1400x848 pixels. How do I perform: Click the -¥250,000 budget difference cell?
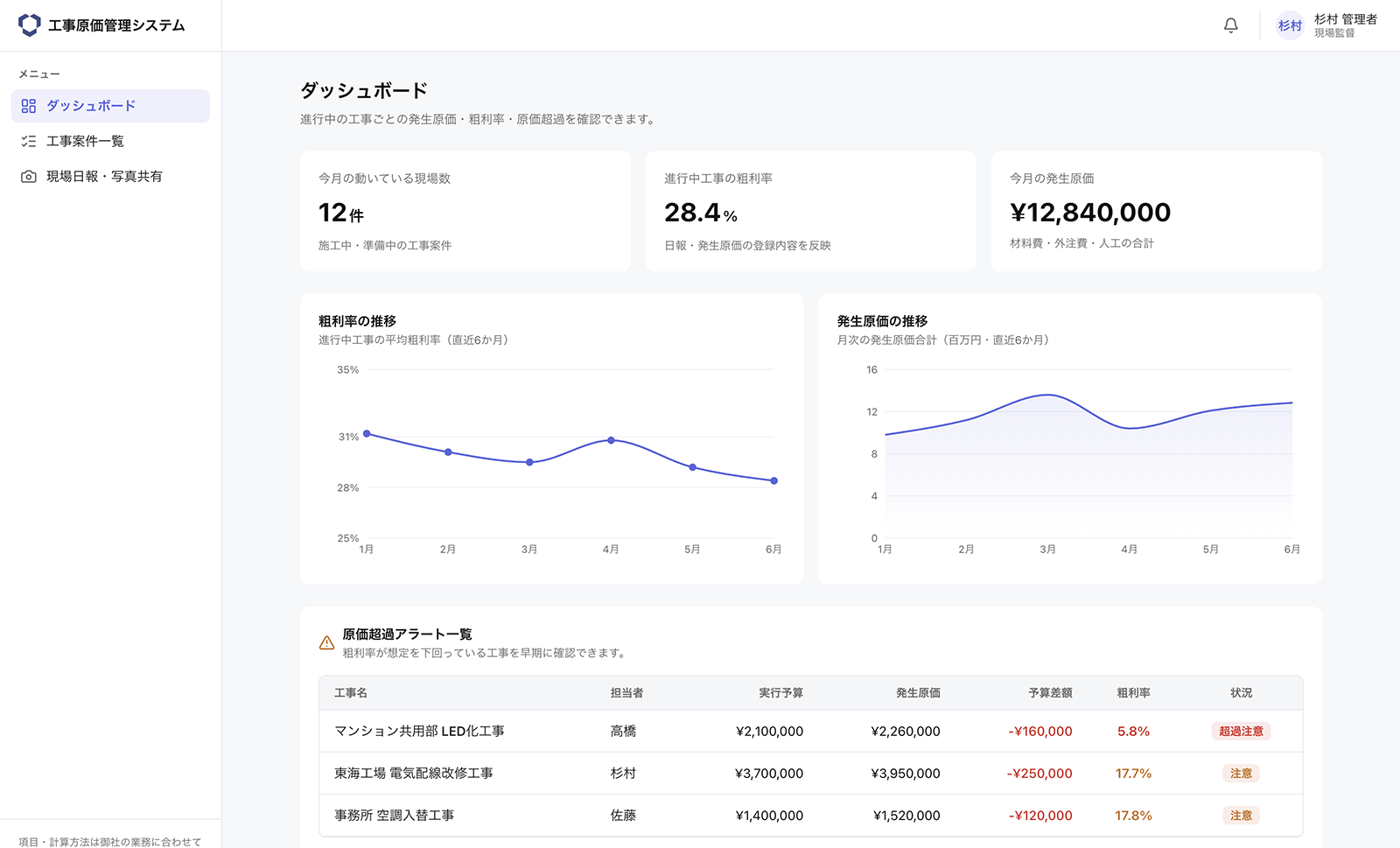pyautogui.click(x=1039, y=773)
